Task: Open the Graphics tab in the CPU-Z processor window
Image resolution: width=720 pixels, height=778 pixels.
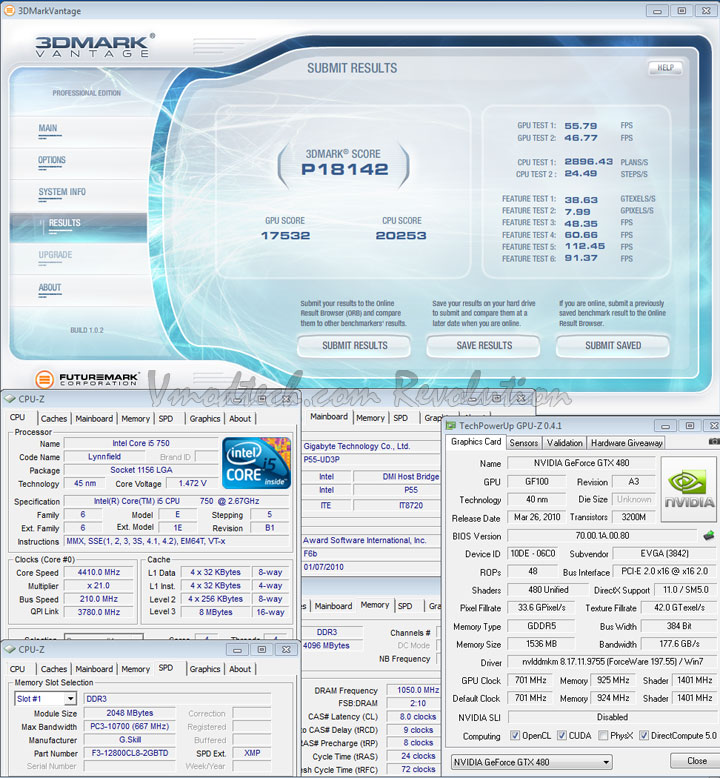Action: tap(204, 418)
